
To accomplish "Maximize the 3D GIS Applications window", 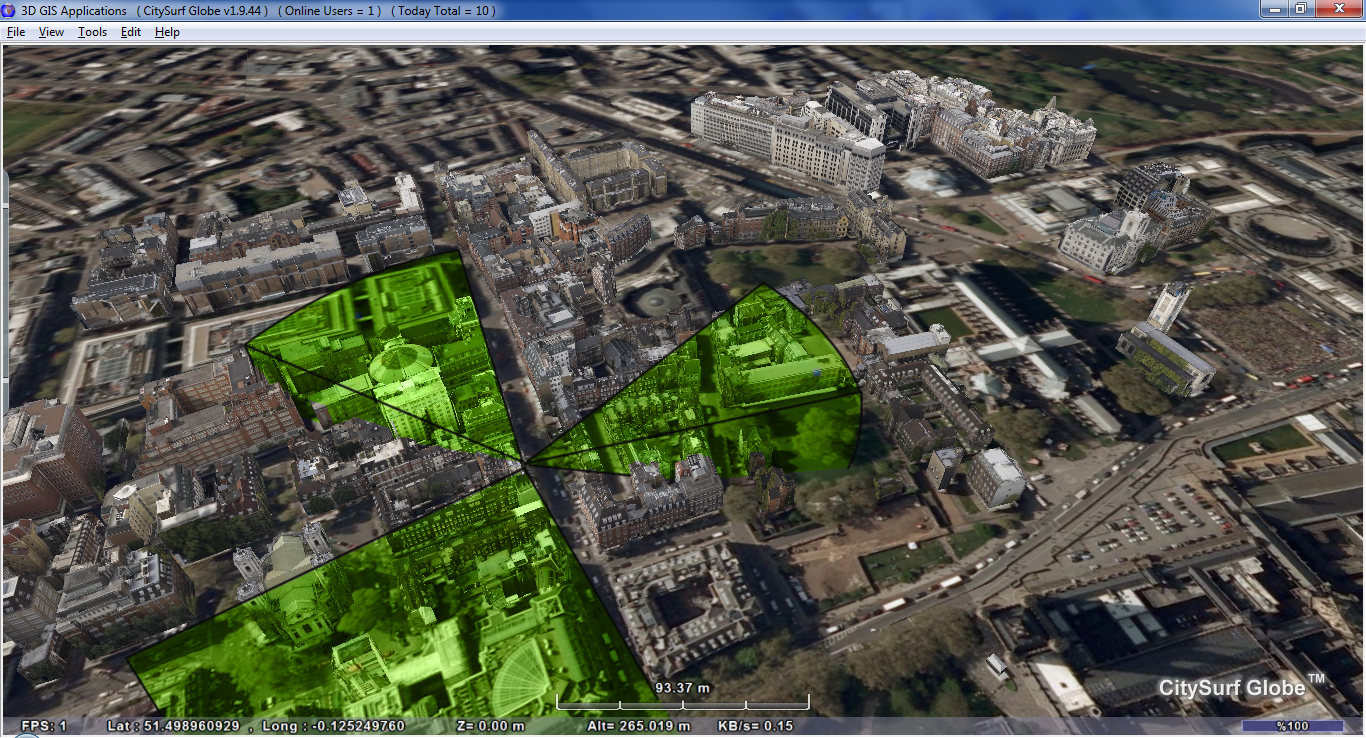I will (x=1301, y=9).
